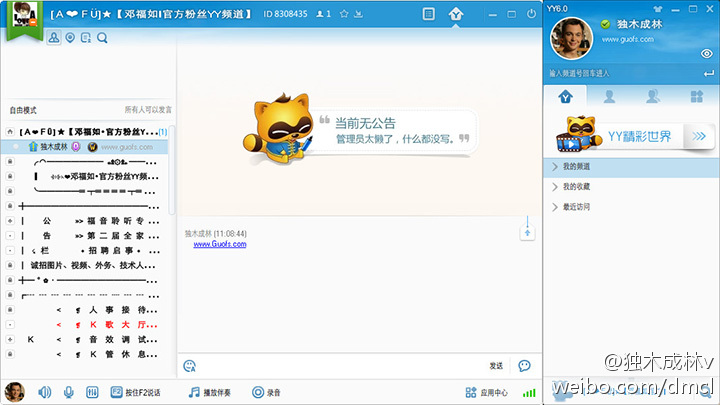Toggle the microphone icon in bottom bar
720x405 pixels.
point(68,392)
